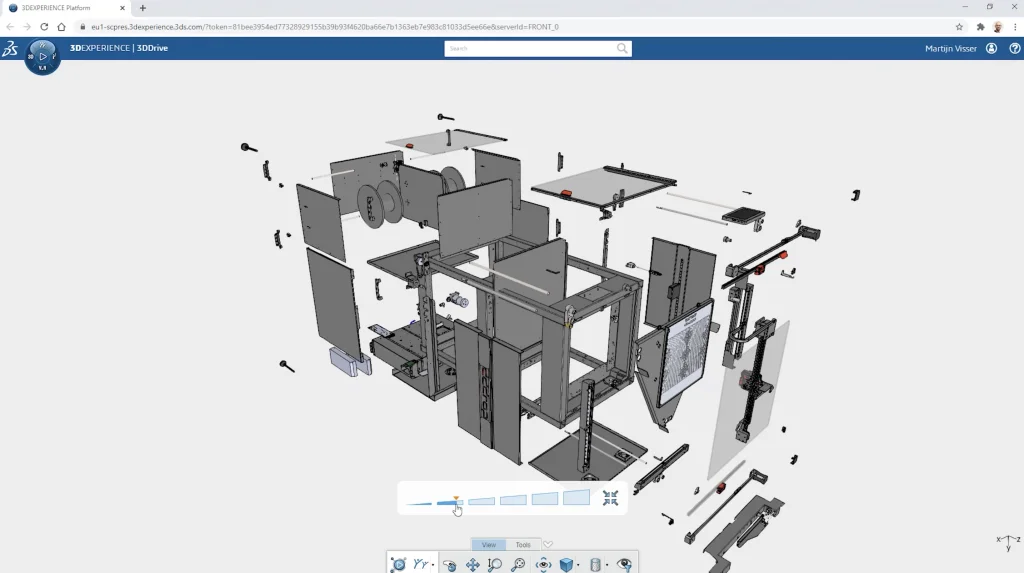
Task: Open dropdown arrow next to blue cube
Action: (x=578, y=565)
